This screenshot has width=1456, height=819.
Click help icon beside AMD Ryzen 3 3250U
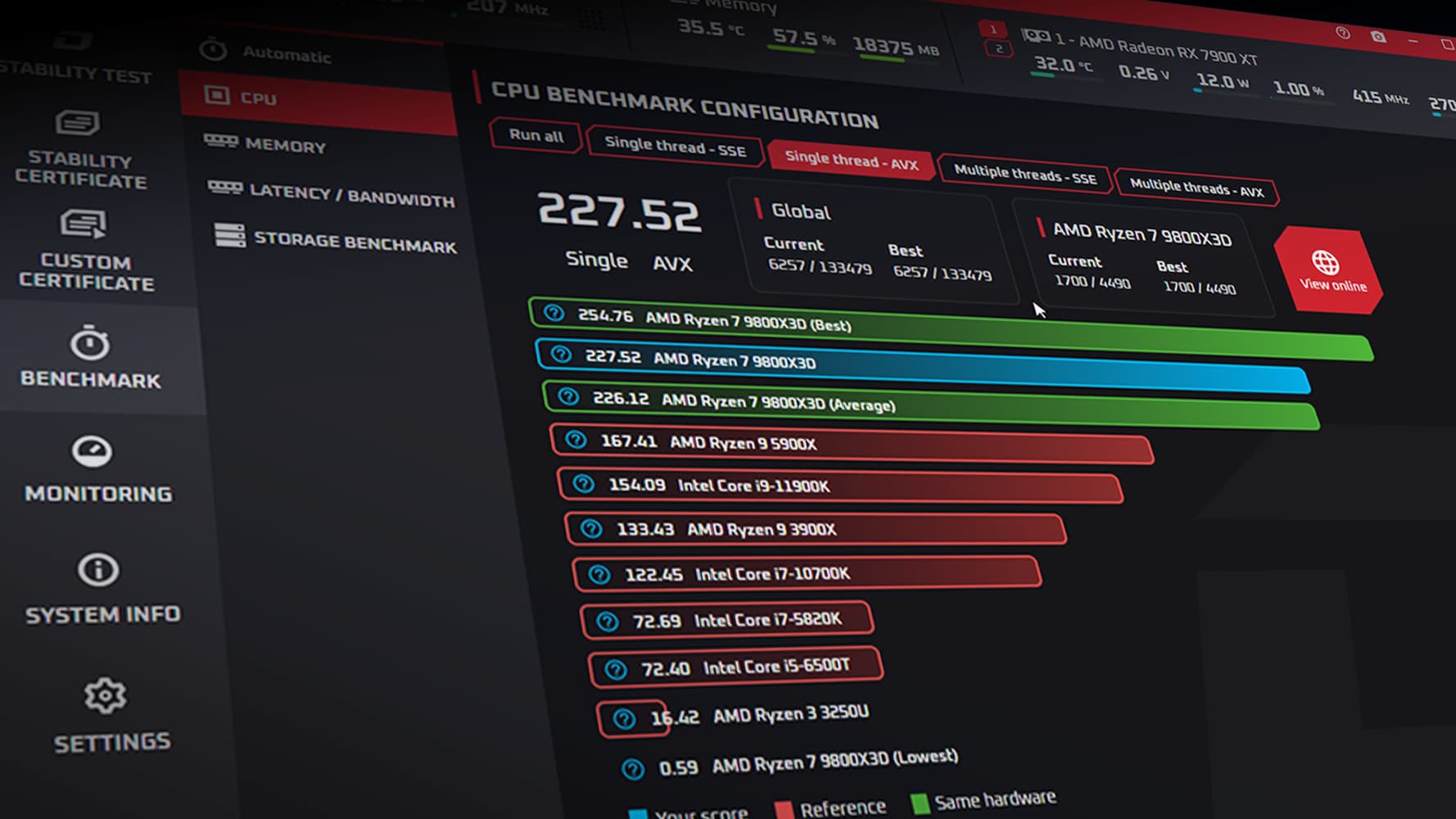pyautogui.click(x=624, y=719)
